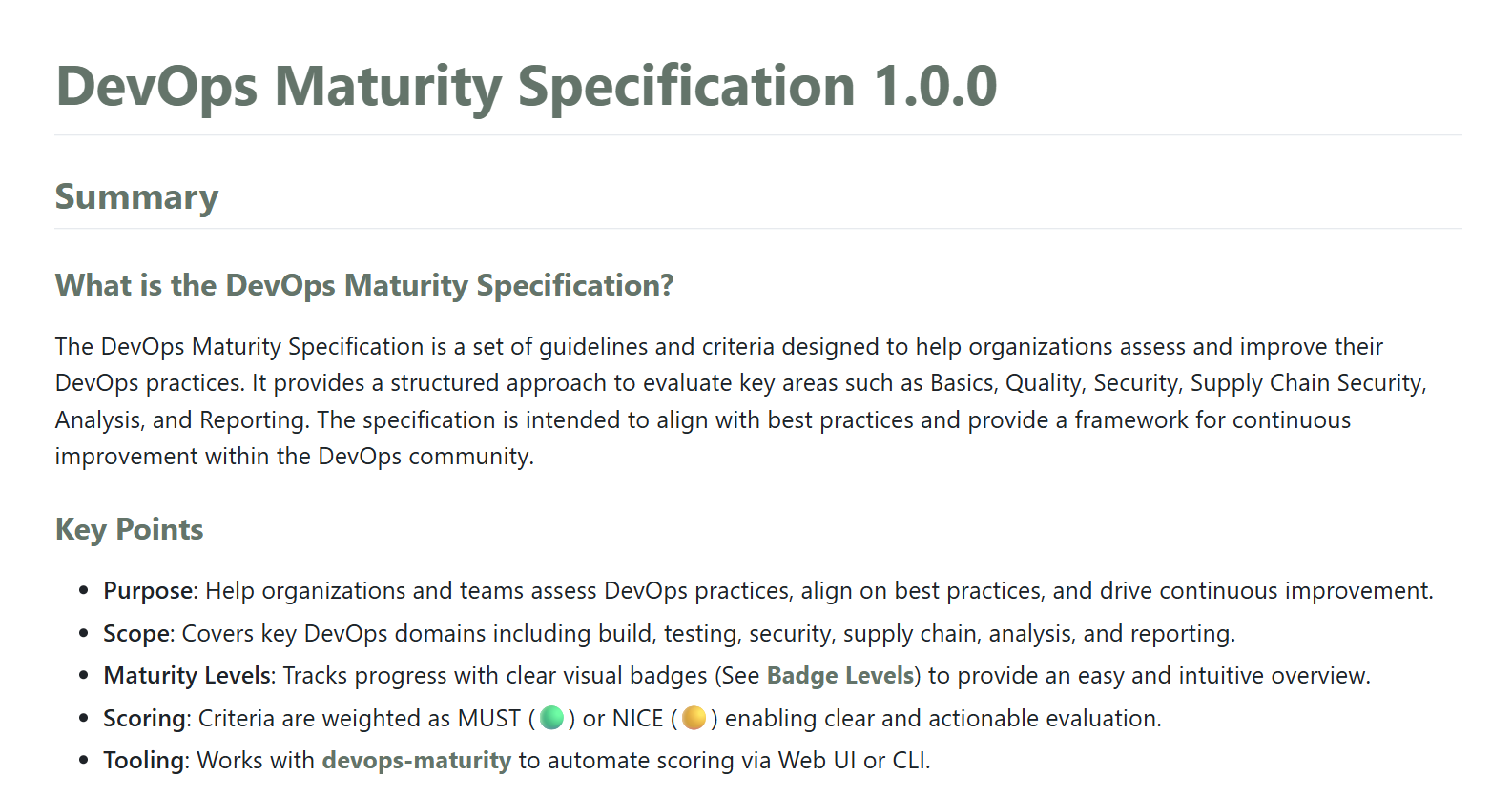Click the green MUST badge icon
The width and height of the screenshot is (1512, 797).
click(x=551, y=718)
